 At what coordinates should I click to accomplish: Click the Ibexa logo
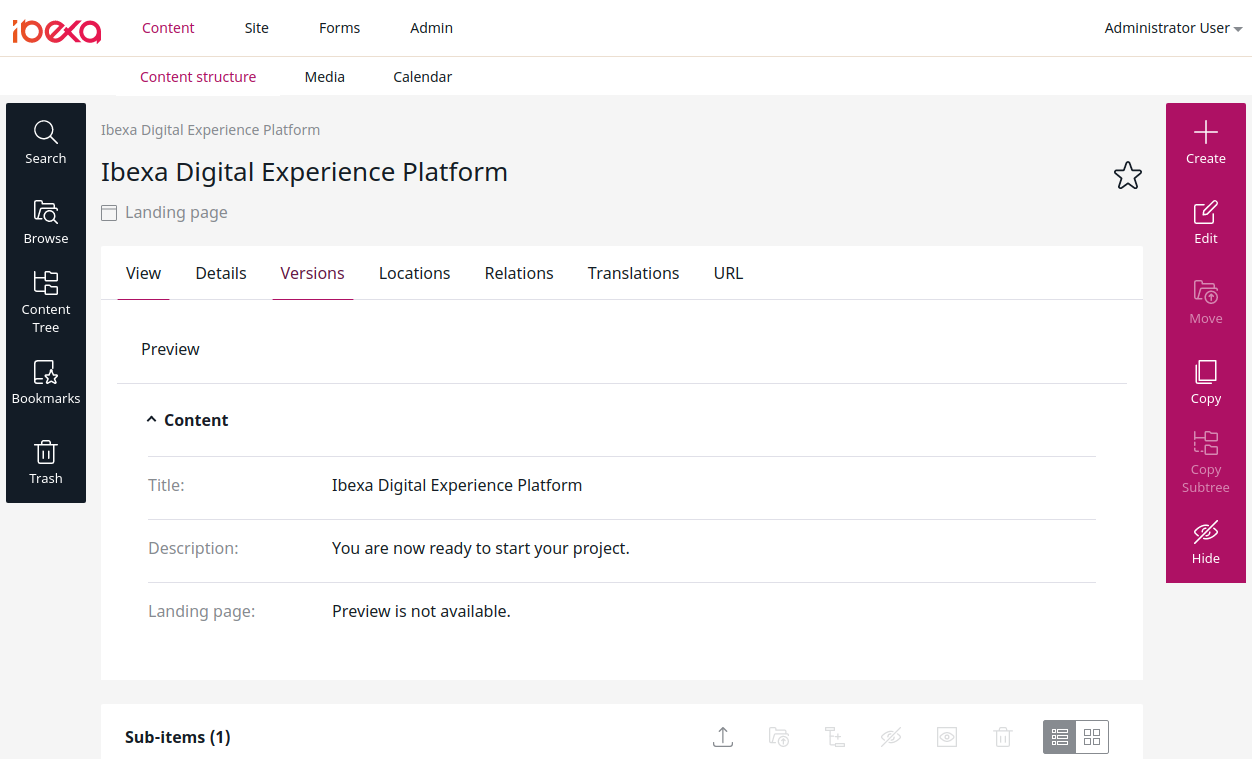point(57,31)
